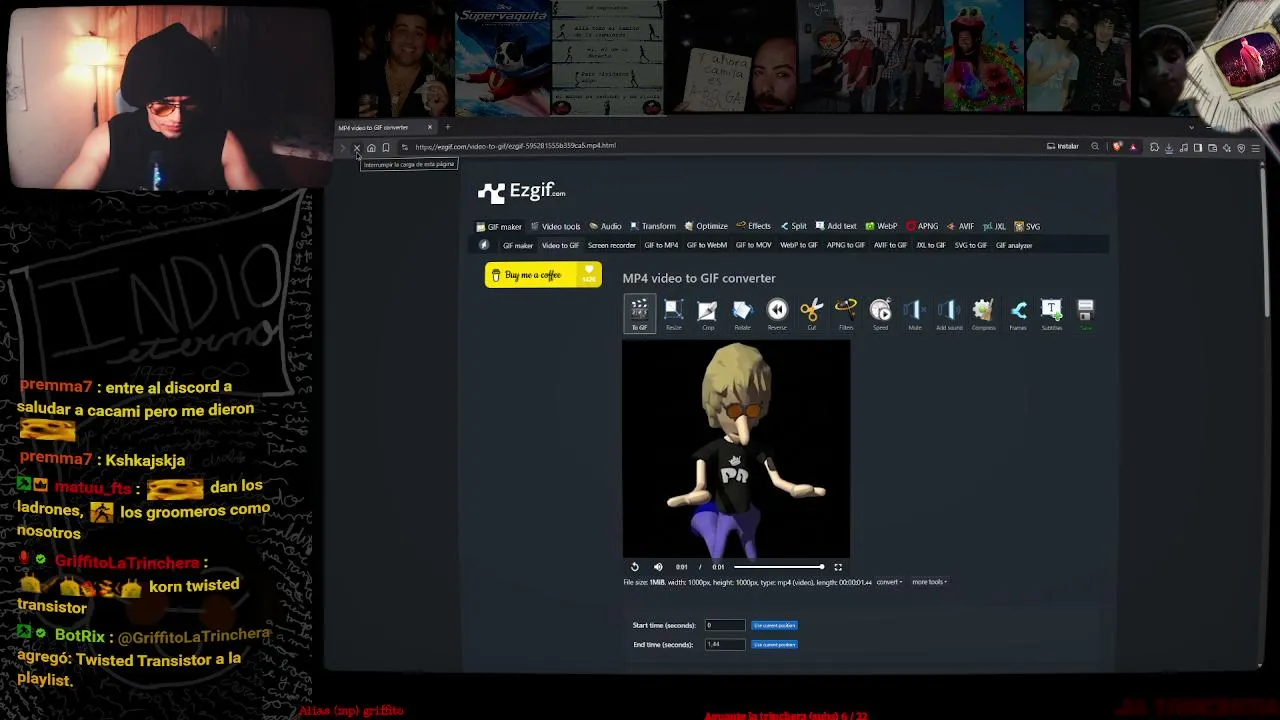Open the Audio menu
The height and width of the screenshot is (720, 1280).
pyautogui.click(x=605, y=226)
